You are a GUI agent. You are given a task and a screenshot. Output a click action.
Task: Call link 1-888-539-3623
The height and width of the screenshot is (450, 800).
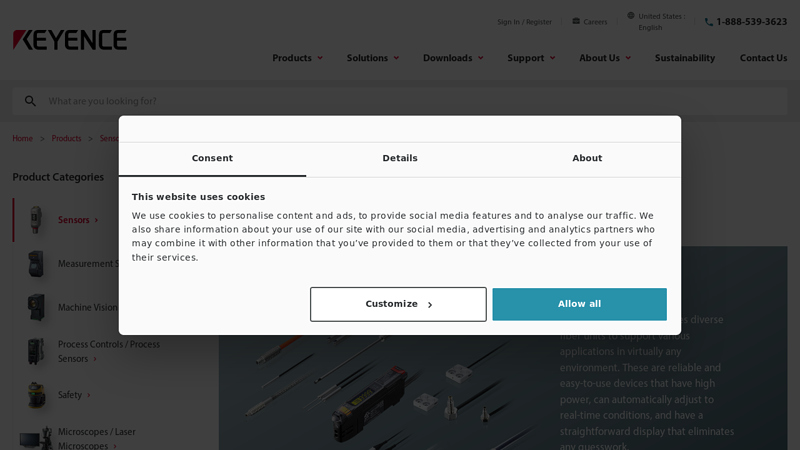coord(752,22)
